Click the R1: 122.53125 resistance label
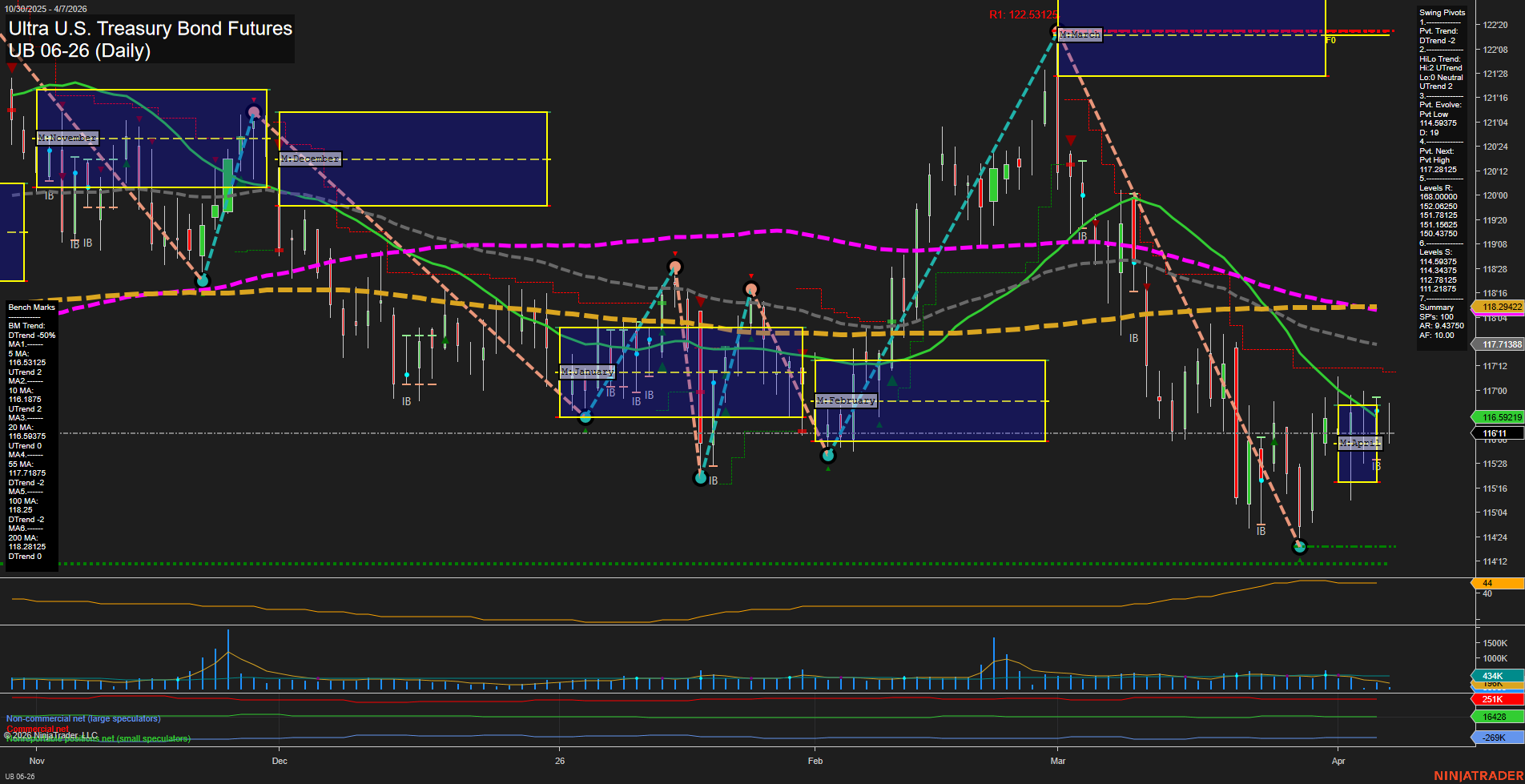The image size is (1525, 784). tap(1023, 14)
